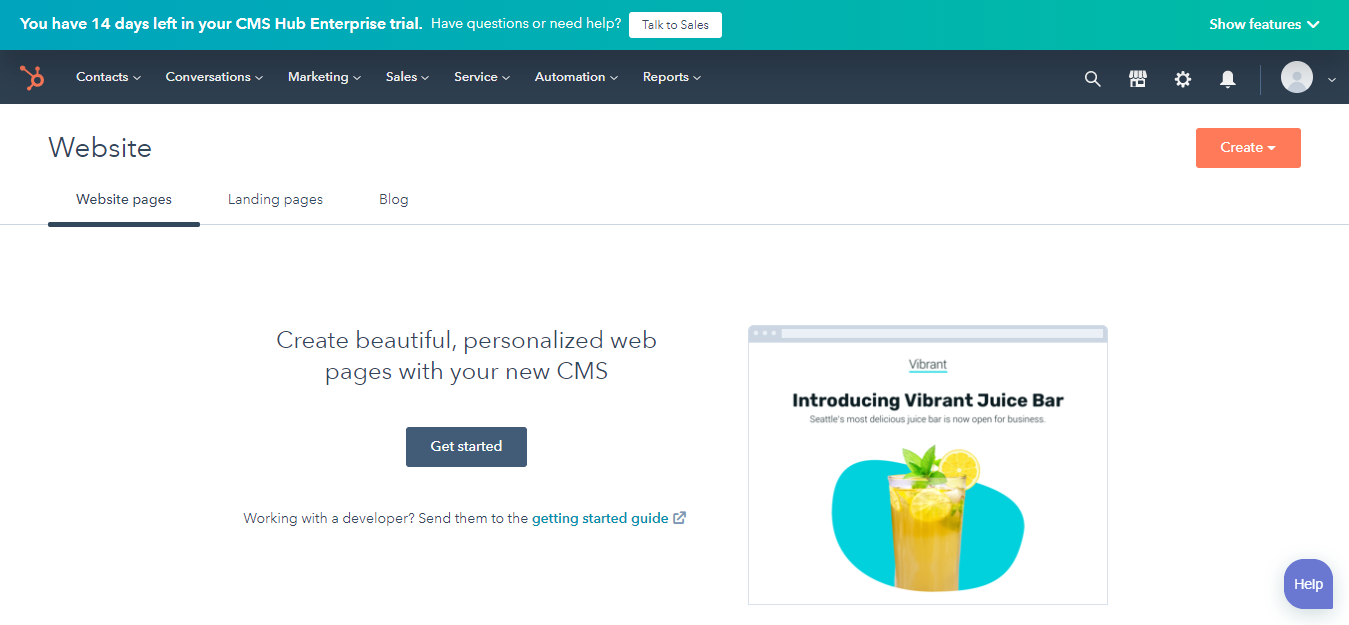1349x625 pixels.
Task: Click the HubSpot sprocket logo
Action: click(31, 77)
